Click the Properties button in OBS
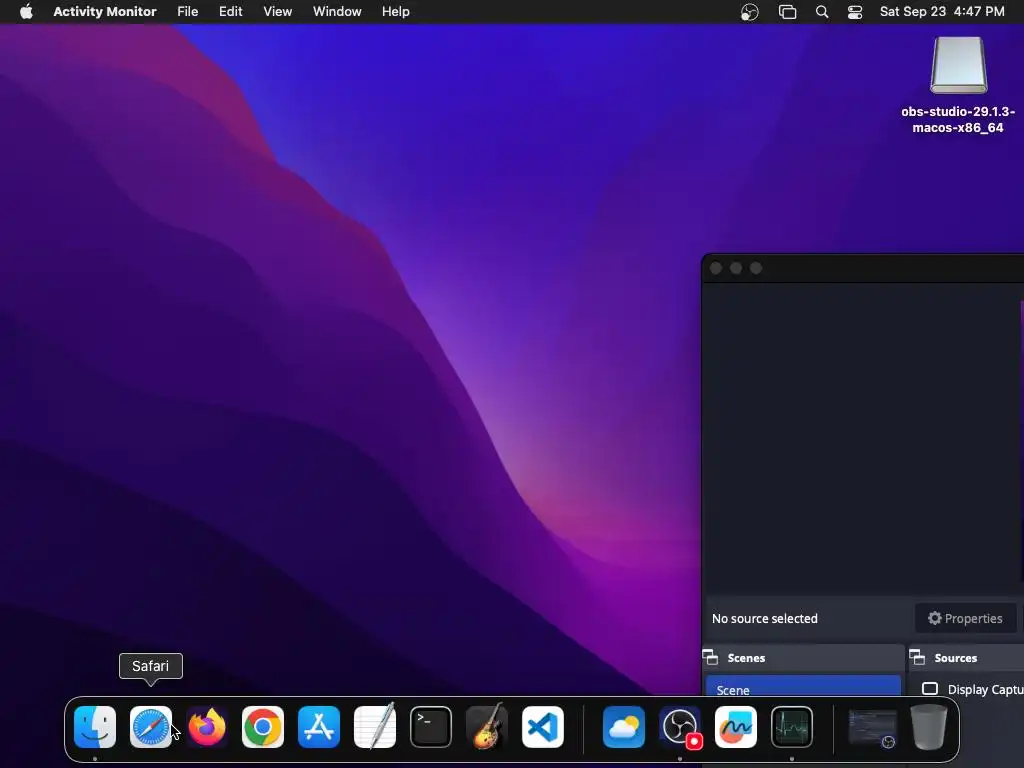 [965, 618]
